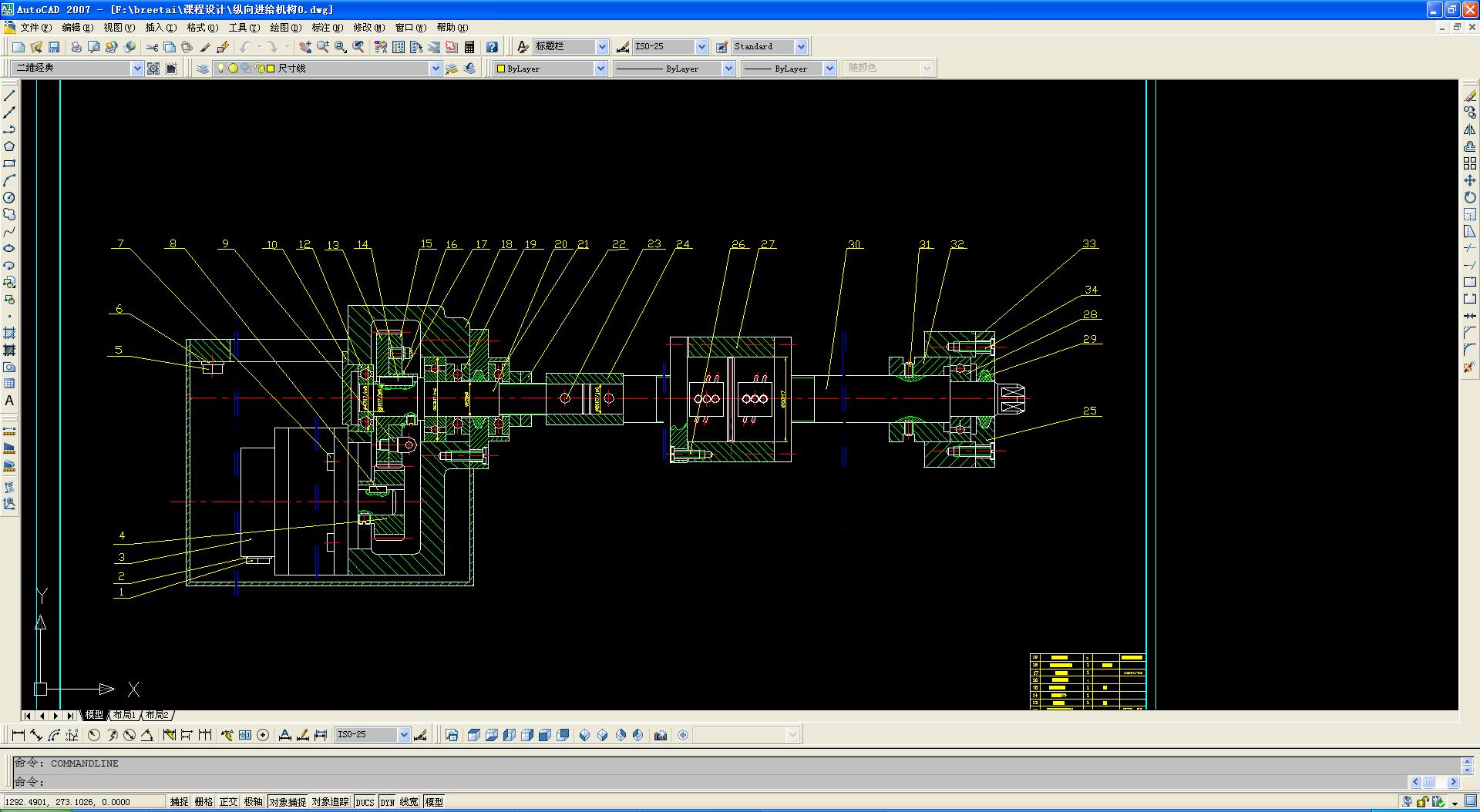Open the ByLayer color dropdown
Screen dimensions: 1480x812
point(600,69)
